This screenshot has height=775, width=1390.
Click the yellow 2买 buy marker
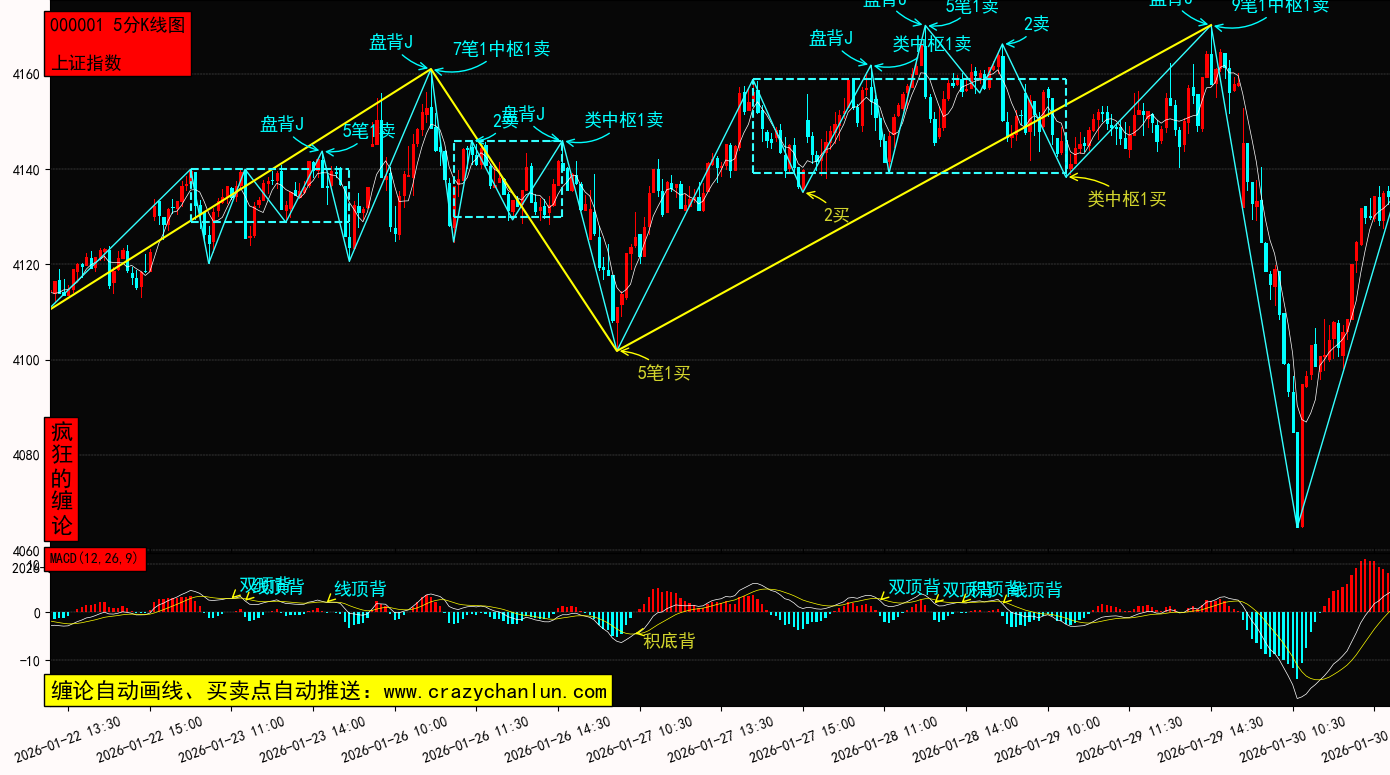click(836, 214)
